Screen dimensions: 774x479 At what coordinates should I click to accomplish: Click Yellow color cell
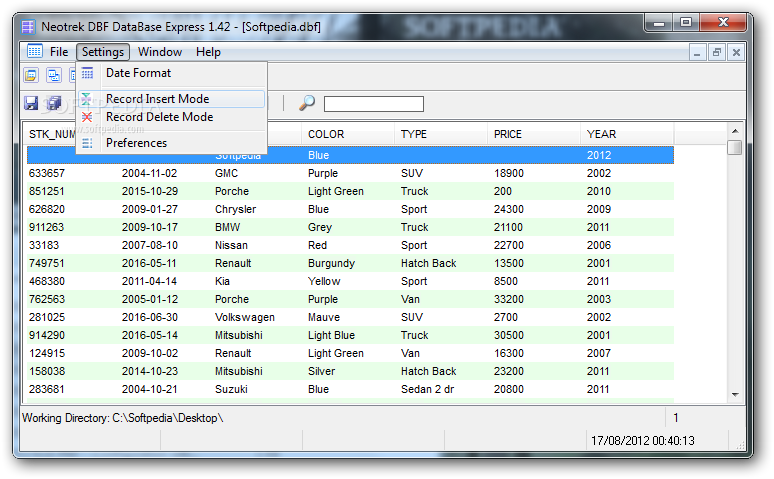[x=324, y=281]
